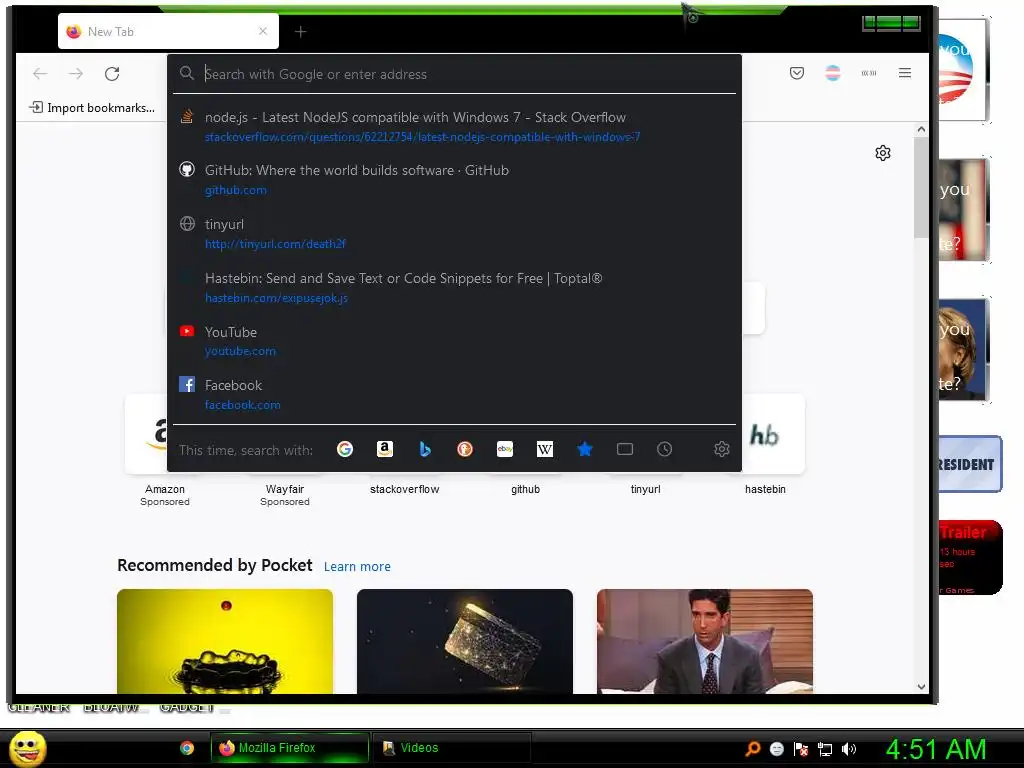Select the New Tab tab
The height and width of the screenshot is (768, 1024).
point(168,31)
